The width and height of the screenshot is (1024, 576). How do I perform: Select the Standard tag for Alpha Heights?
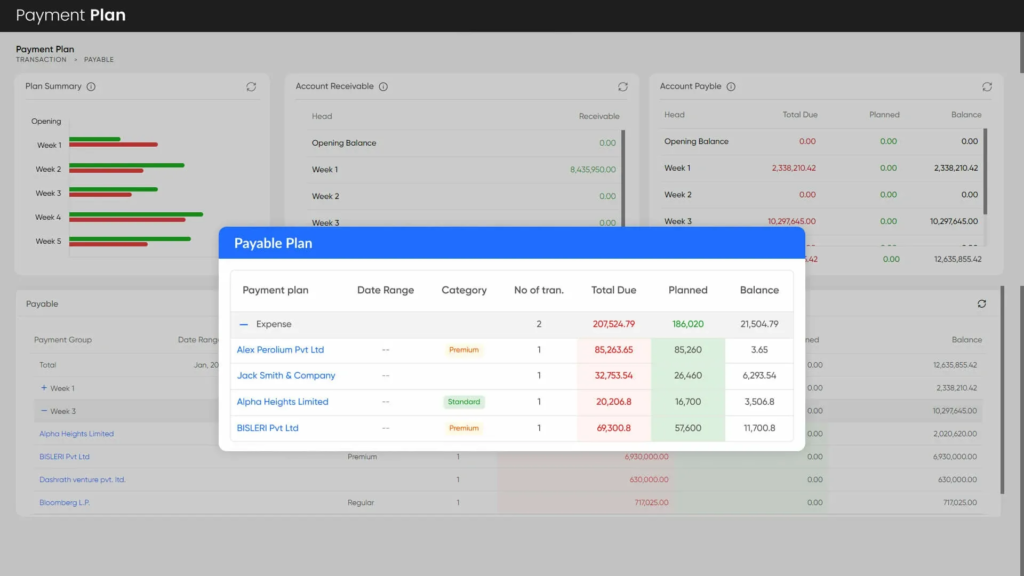[464, 402]
